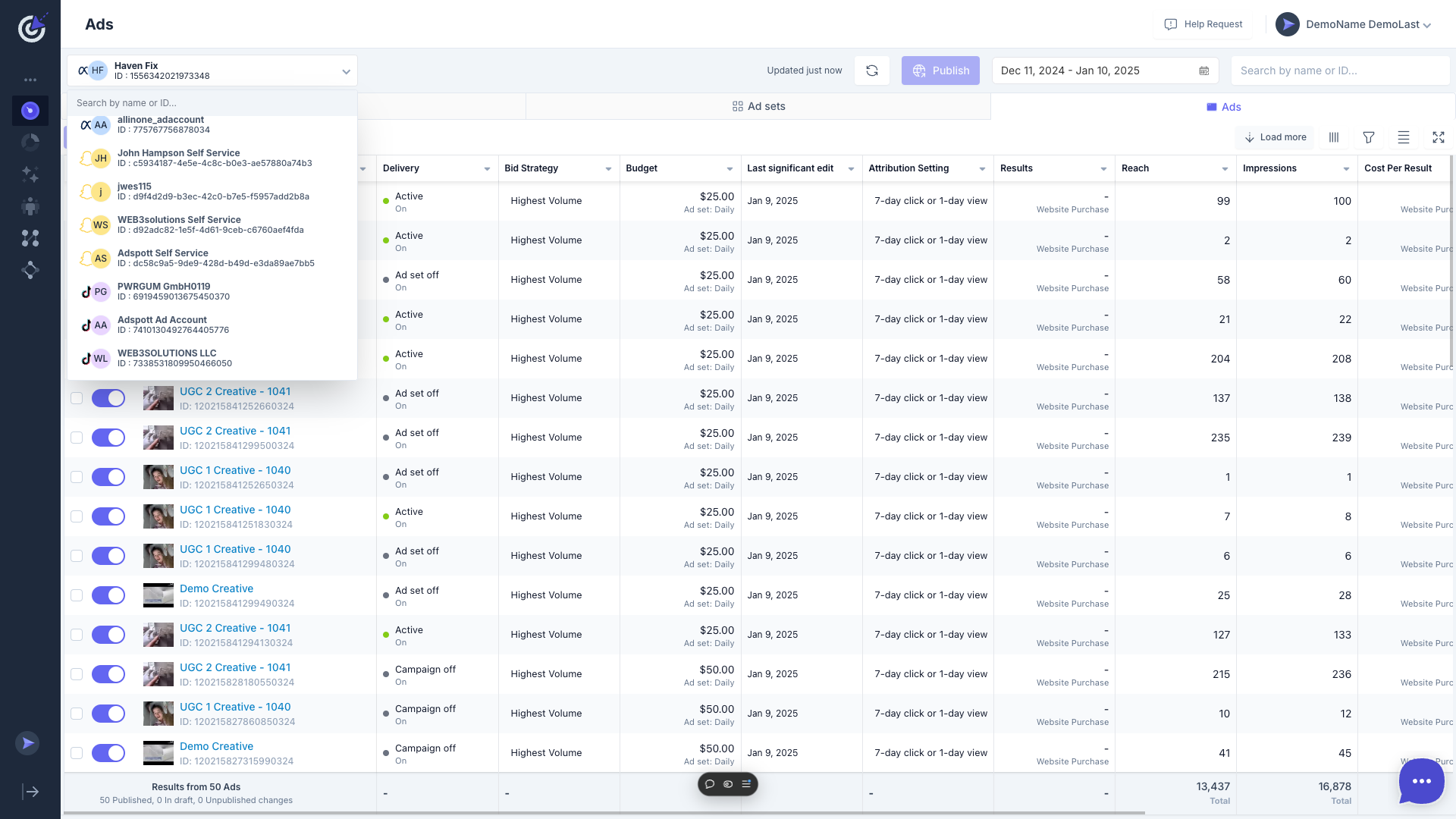Focus account dropdown search field
Image resolution: width=1456 pixels, height=819 pixels.
click(x=212, y=103)
